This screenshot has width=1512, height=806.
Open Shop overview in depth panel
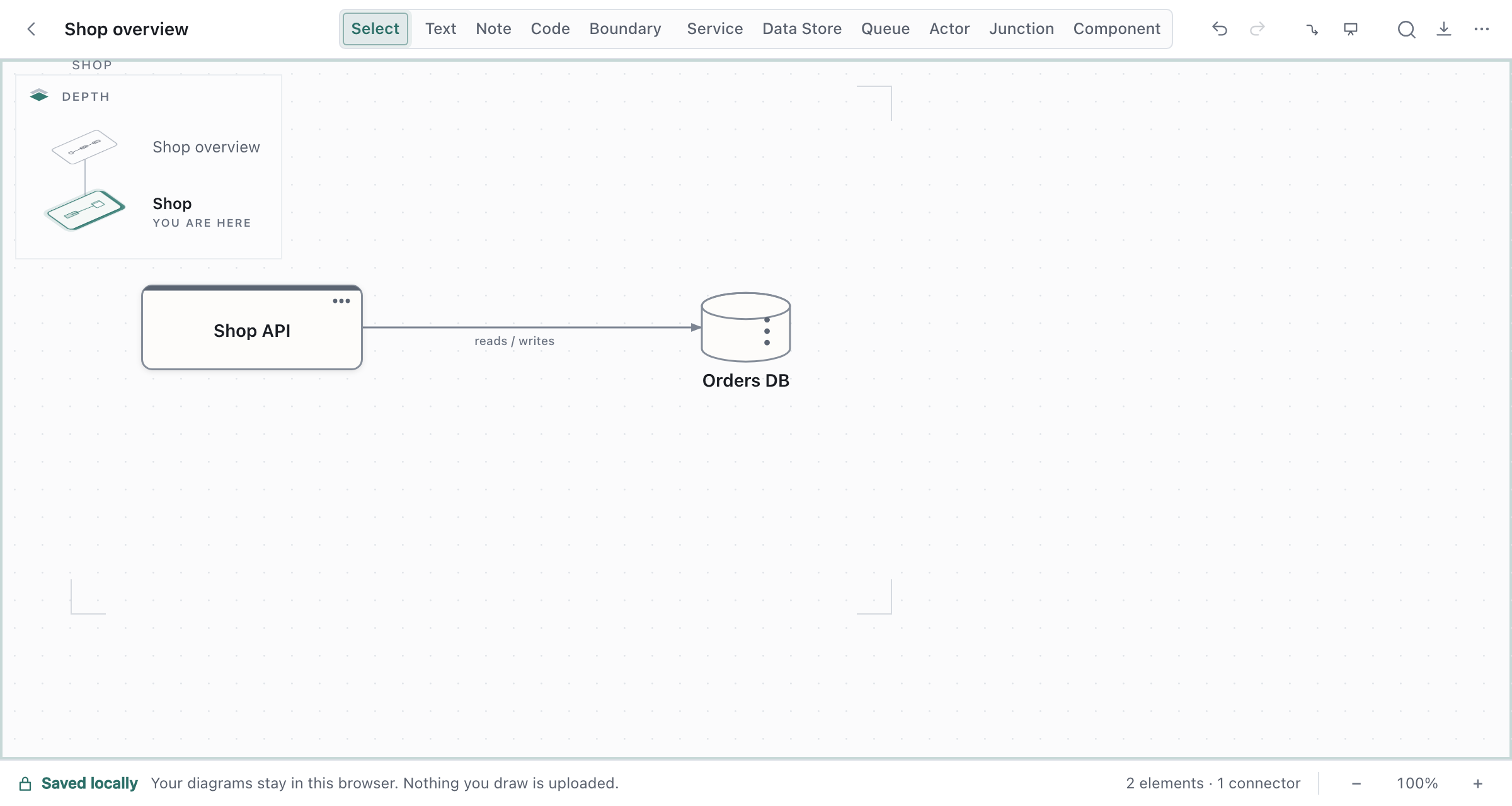click(x=206, y=147)
